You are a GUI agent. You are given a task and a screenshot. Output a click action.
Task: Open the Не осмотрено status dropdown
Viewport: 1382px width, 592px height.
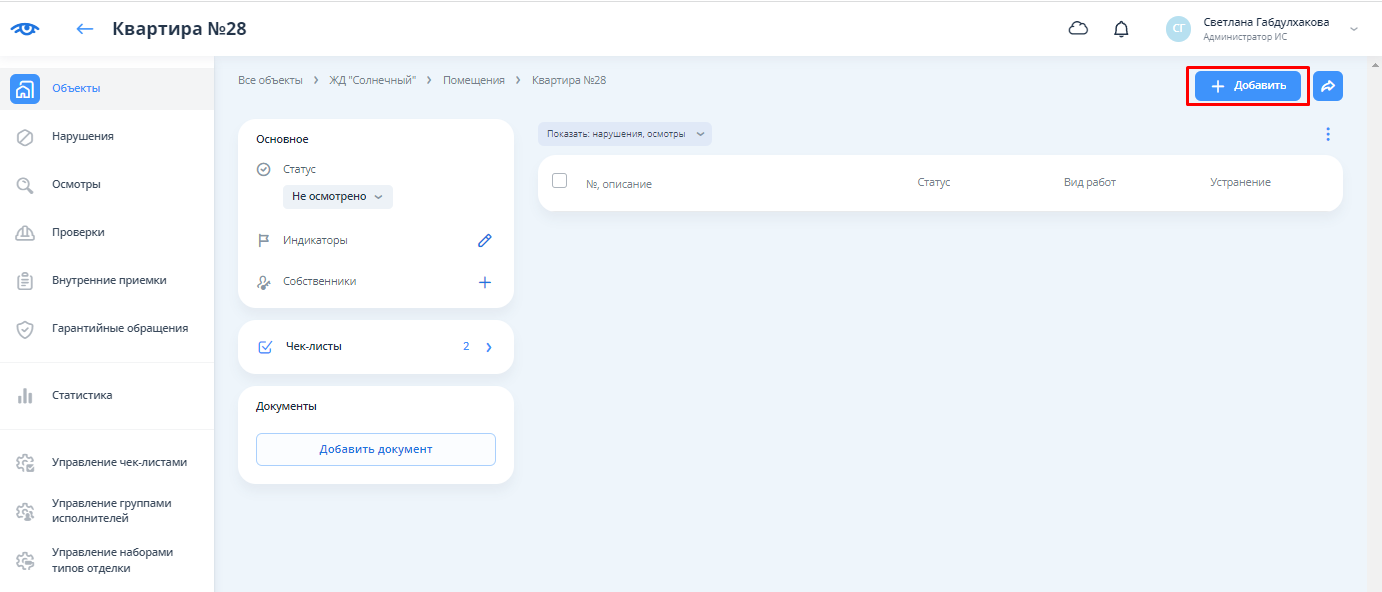coord(338,197)
